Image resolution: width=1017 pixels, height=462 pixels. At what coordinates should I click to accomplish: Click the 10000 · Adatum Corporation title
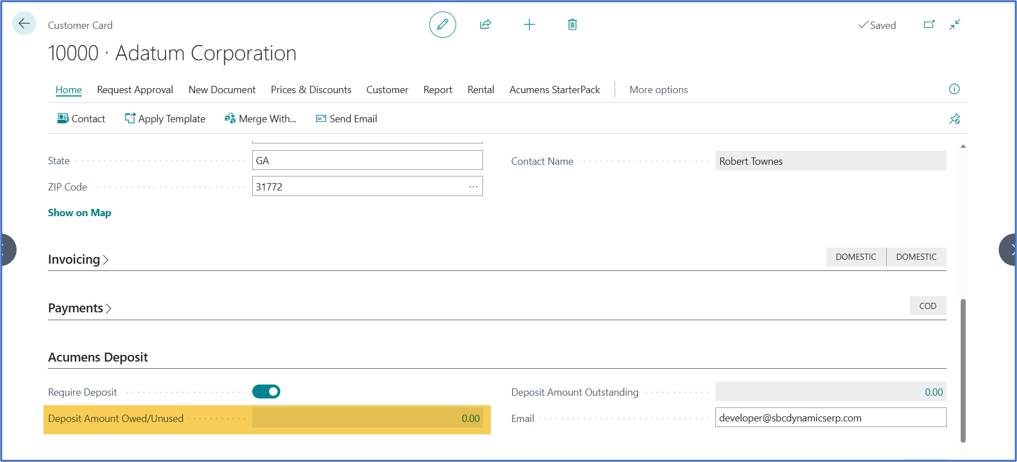click(x=173, y=53)
